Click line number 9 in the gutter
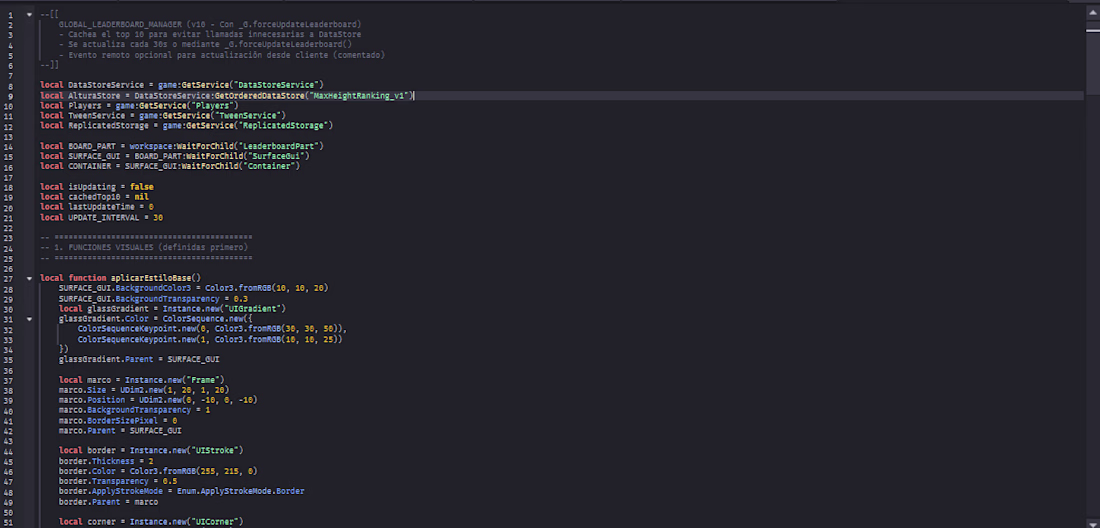 click(10, 96)
